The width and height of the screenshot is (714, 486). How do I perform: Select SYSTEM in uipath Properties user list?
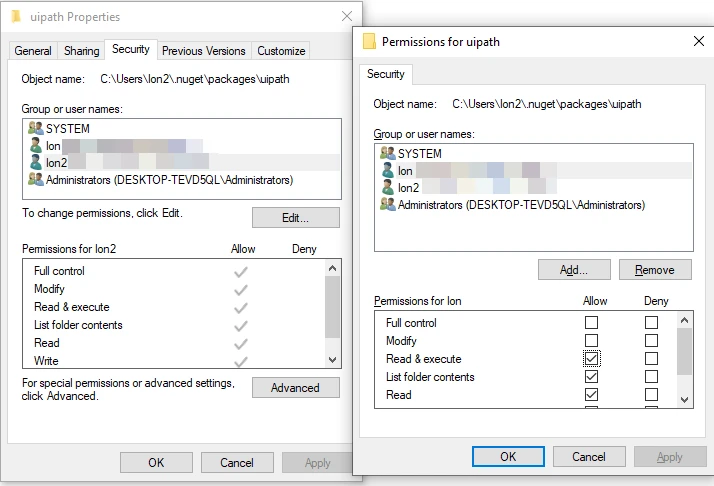coord(182,128)
